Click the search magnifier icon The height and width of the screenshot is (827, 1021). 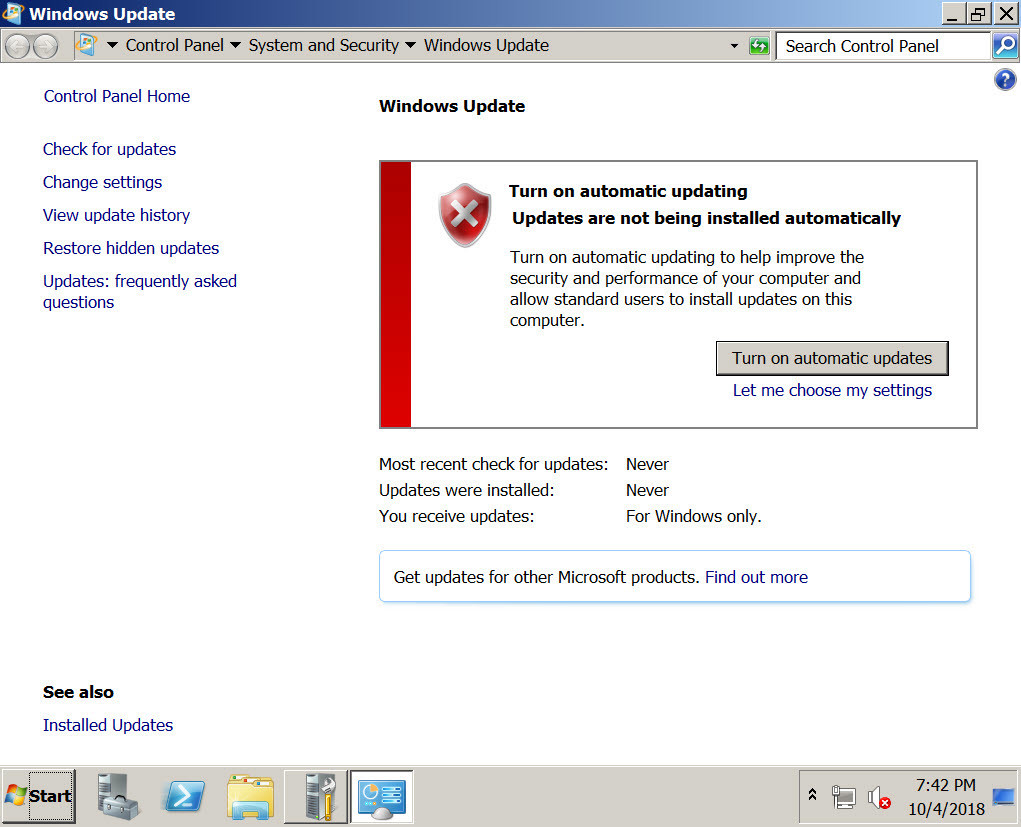coord(1005,46)
